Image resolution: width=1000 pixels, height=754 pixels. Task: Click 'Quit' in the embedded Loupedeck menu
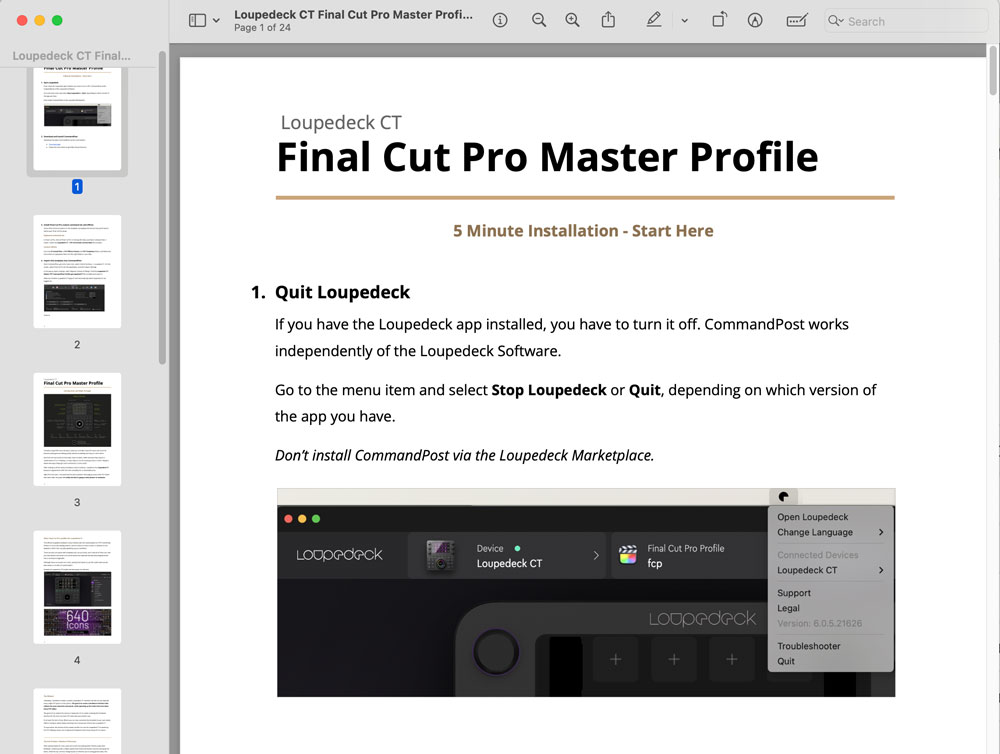point(786,662)
